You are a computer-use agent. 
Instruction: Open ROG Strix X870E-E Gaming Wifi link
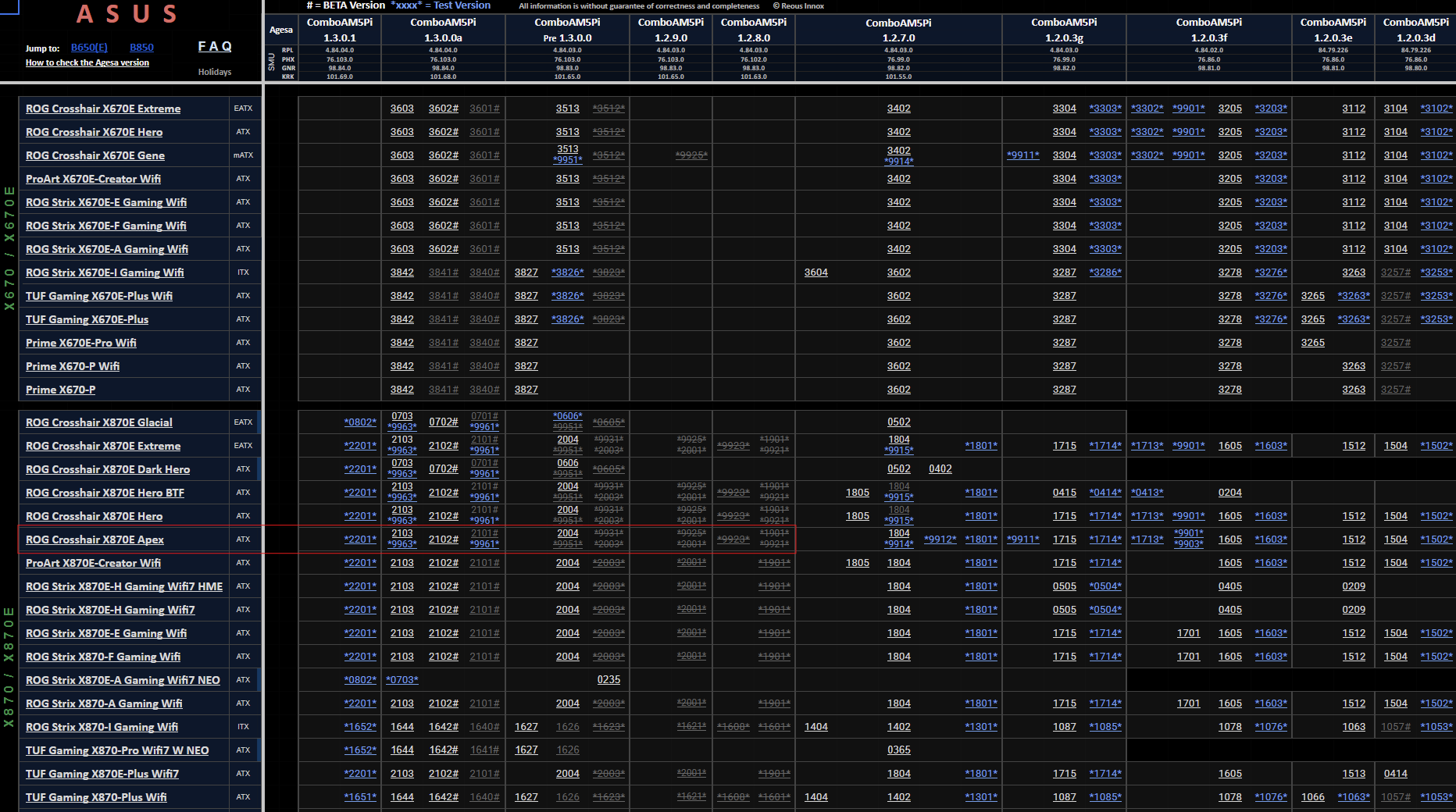[x=106, y=633]
